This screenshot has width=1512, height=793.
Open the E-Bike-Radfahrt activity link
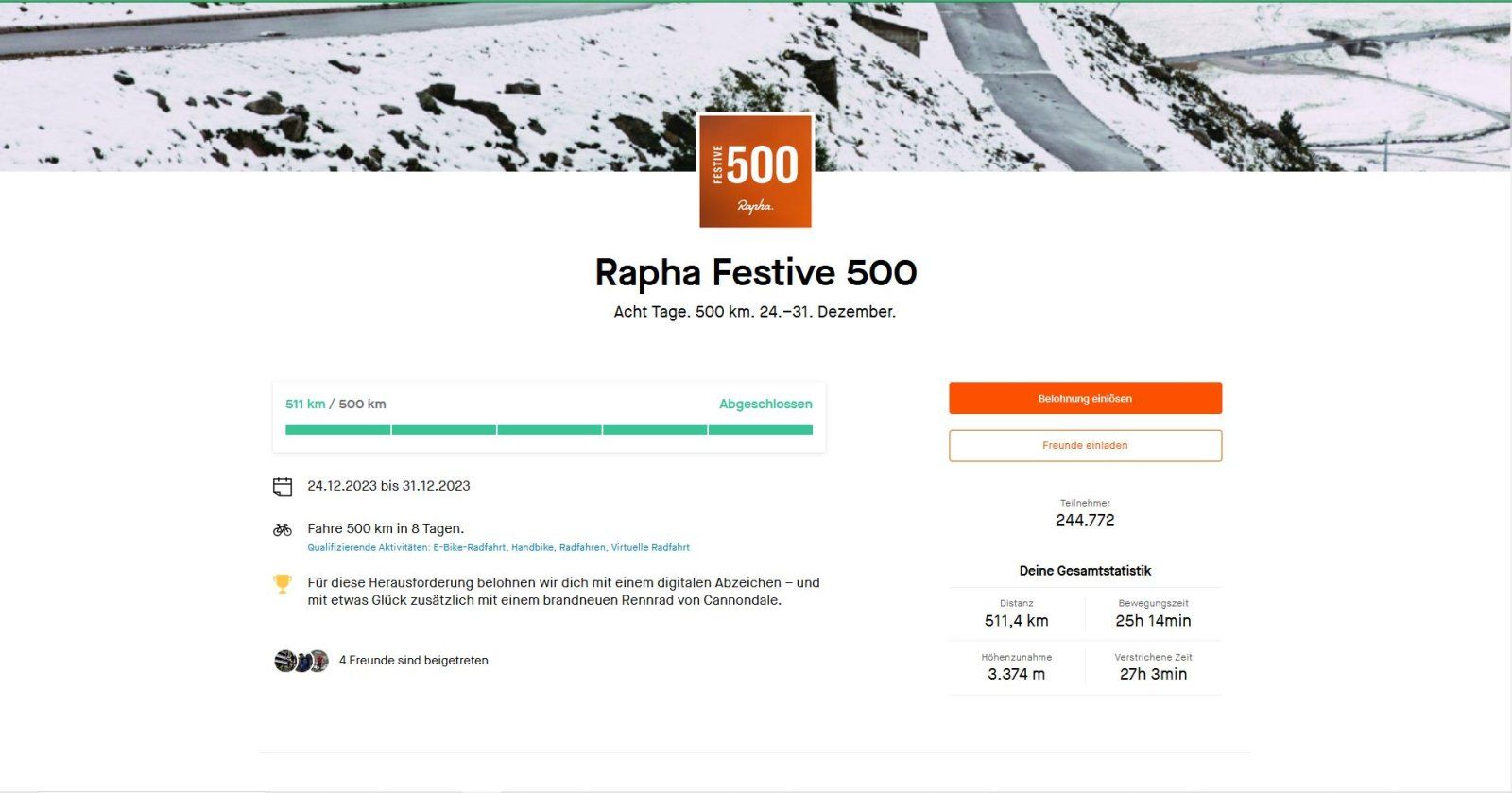pyautogui.click(x=469, y=548)
